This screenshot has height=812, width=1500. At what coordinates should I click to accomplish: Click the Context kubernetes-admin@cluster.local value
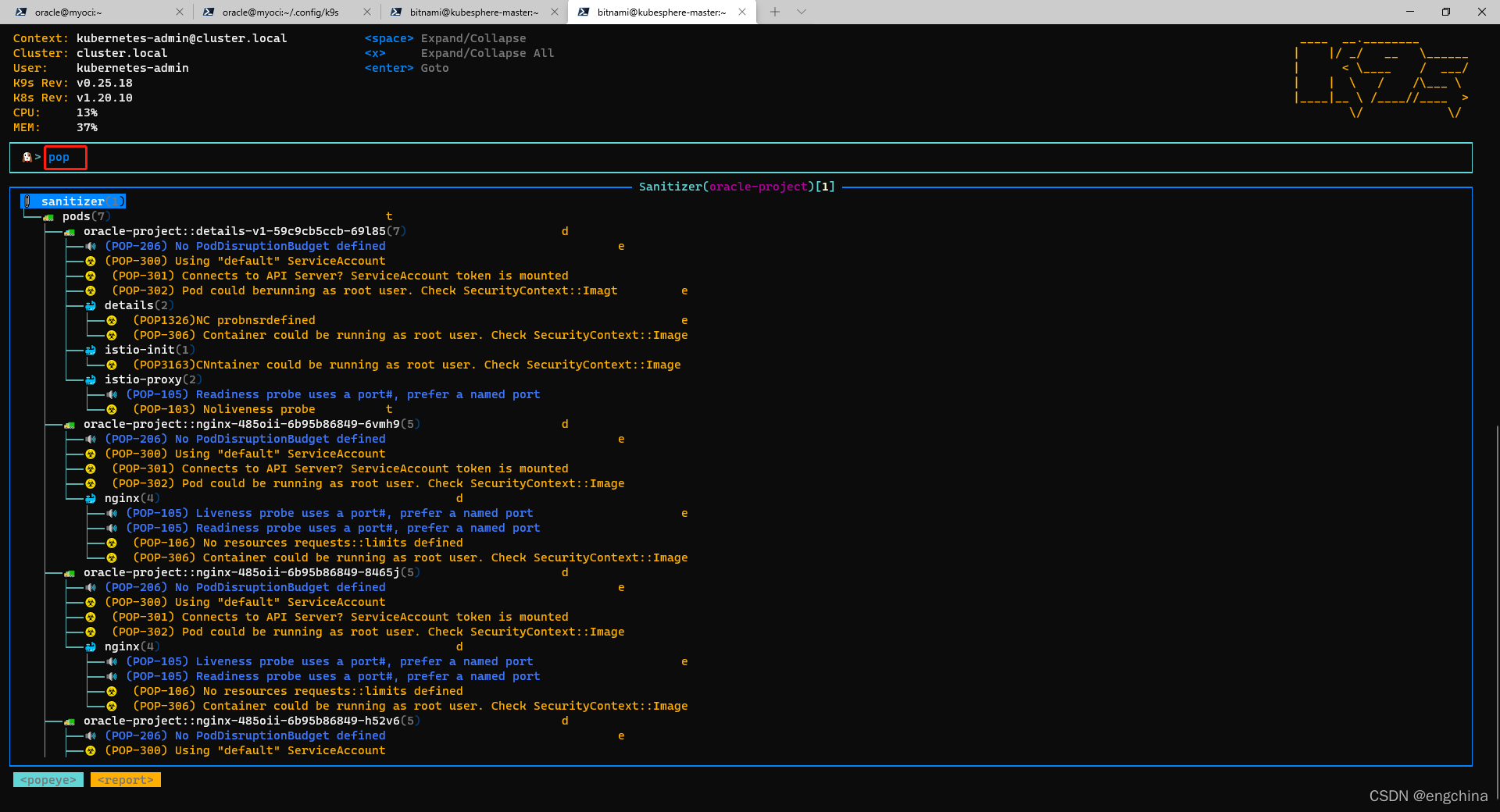coord(182,38)
